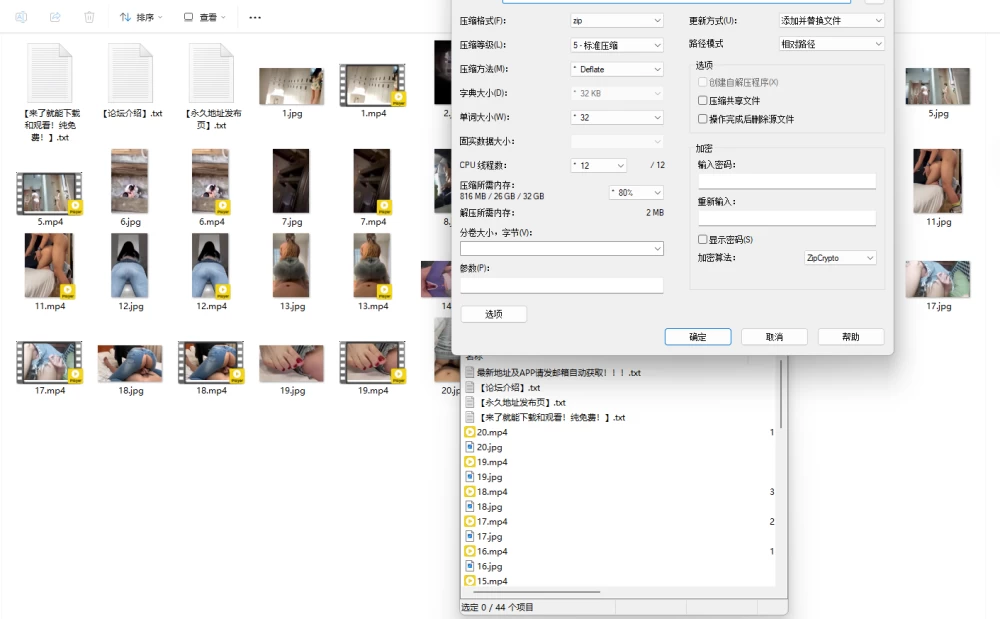Click the 13.jpg file label in Explorer
The height and width of the screenshot is (619, 1000).
tap(292, 306)
